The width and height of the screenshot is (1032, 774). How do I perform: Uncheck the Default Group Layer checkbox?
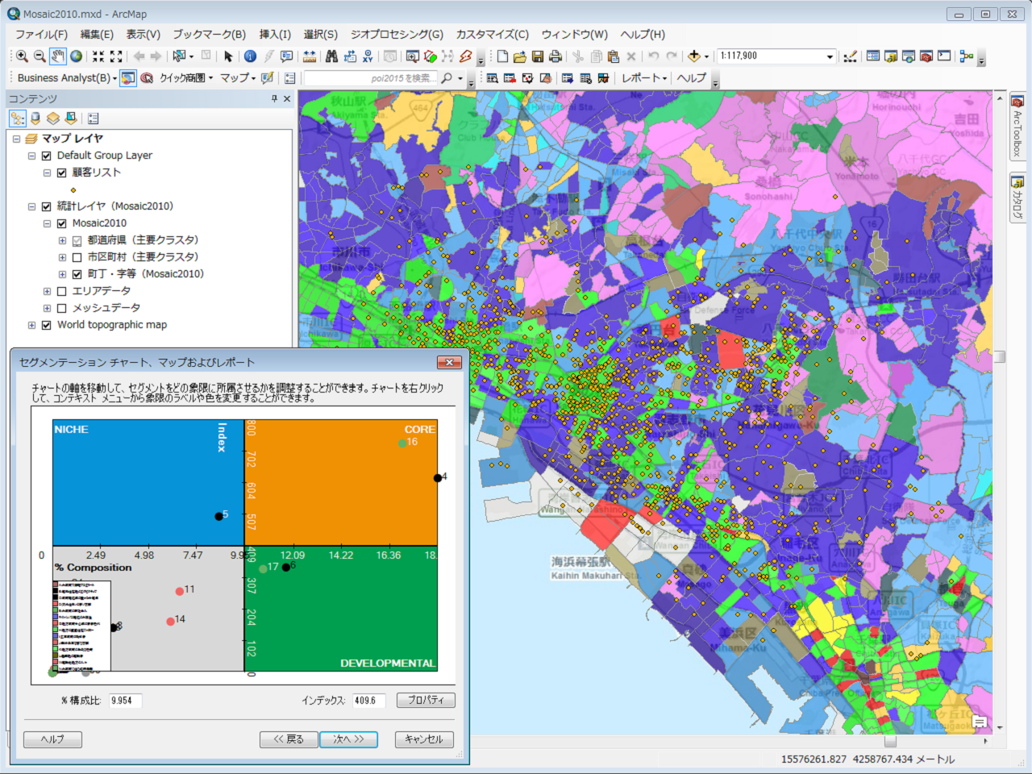47,156
